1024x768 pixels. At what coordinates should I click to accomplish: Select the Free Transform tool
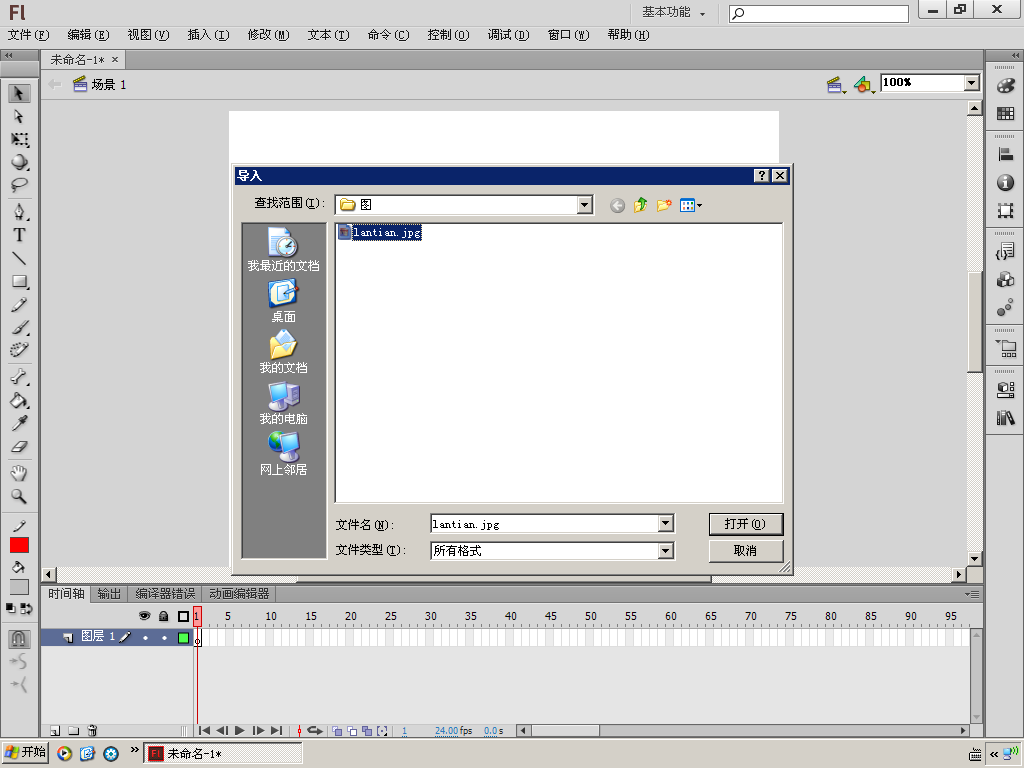tap(19, 140)
